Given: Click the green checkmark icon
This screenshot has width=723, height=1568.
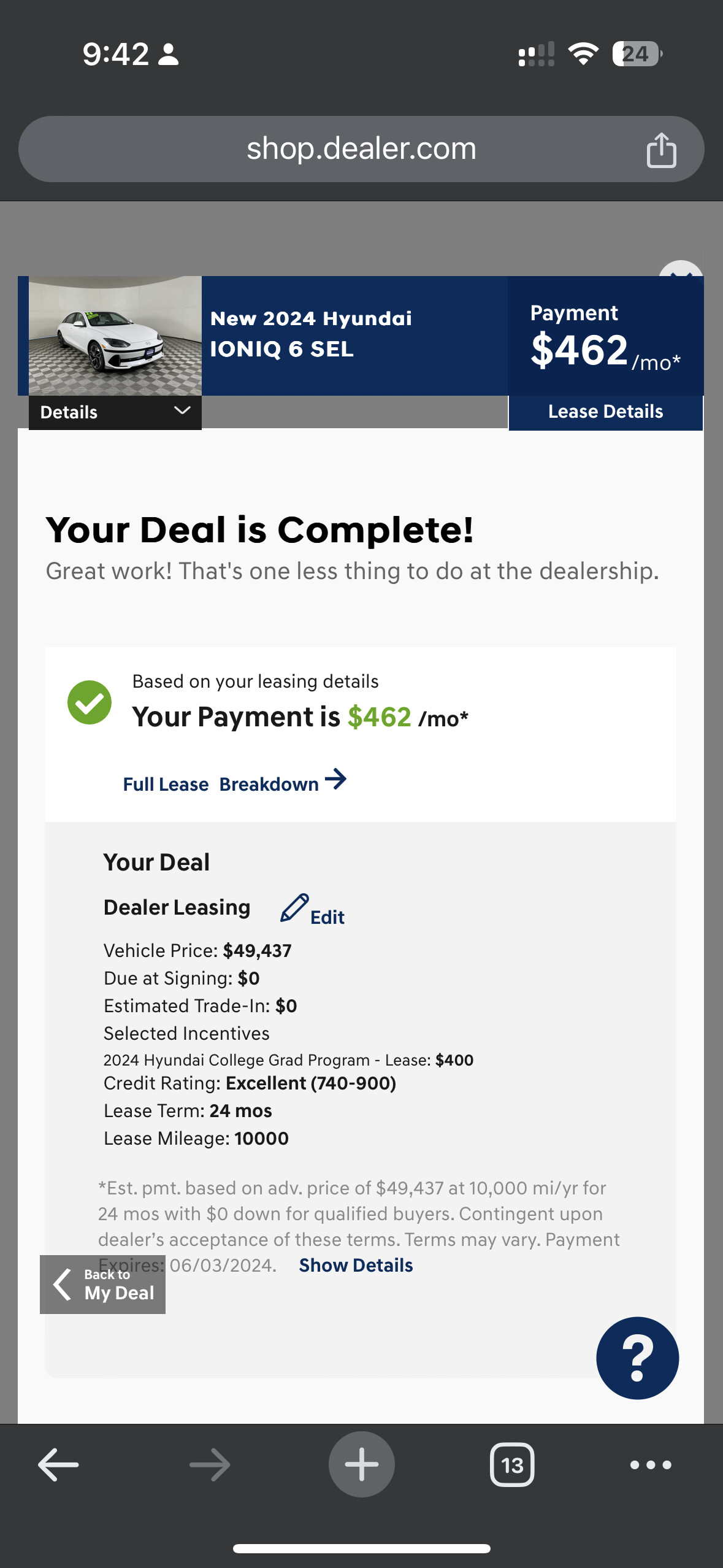Looking at the screenshot, I should [x=90, y=702].
